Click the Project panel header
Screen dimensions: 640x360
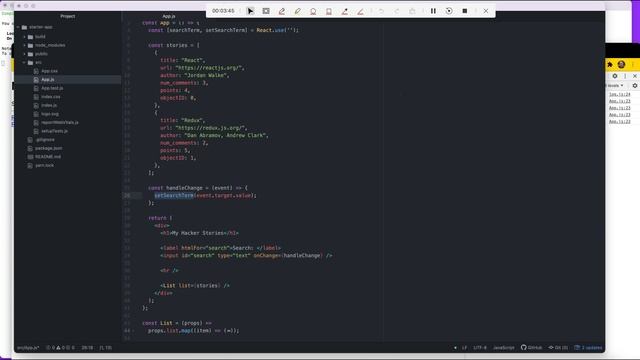pos(68,16)
